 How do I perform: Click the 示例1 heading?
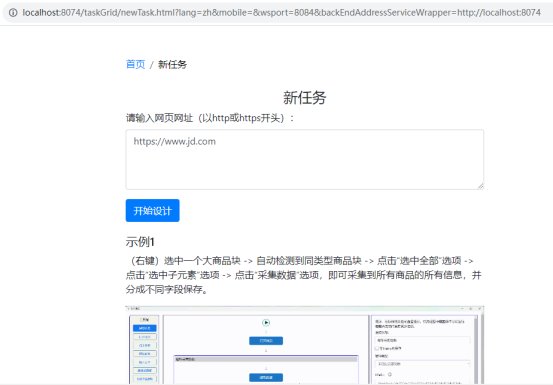(140, 242)
